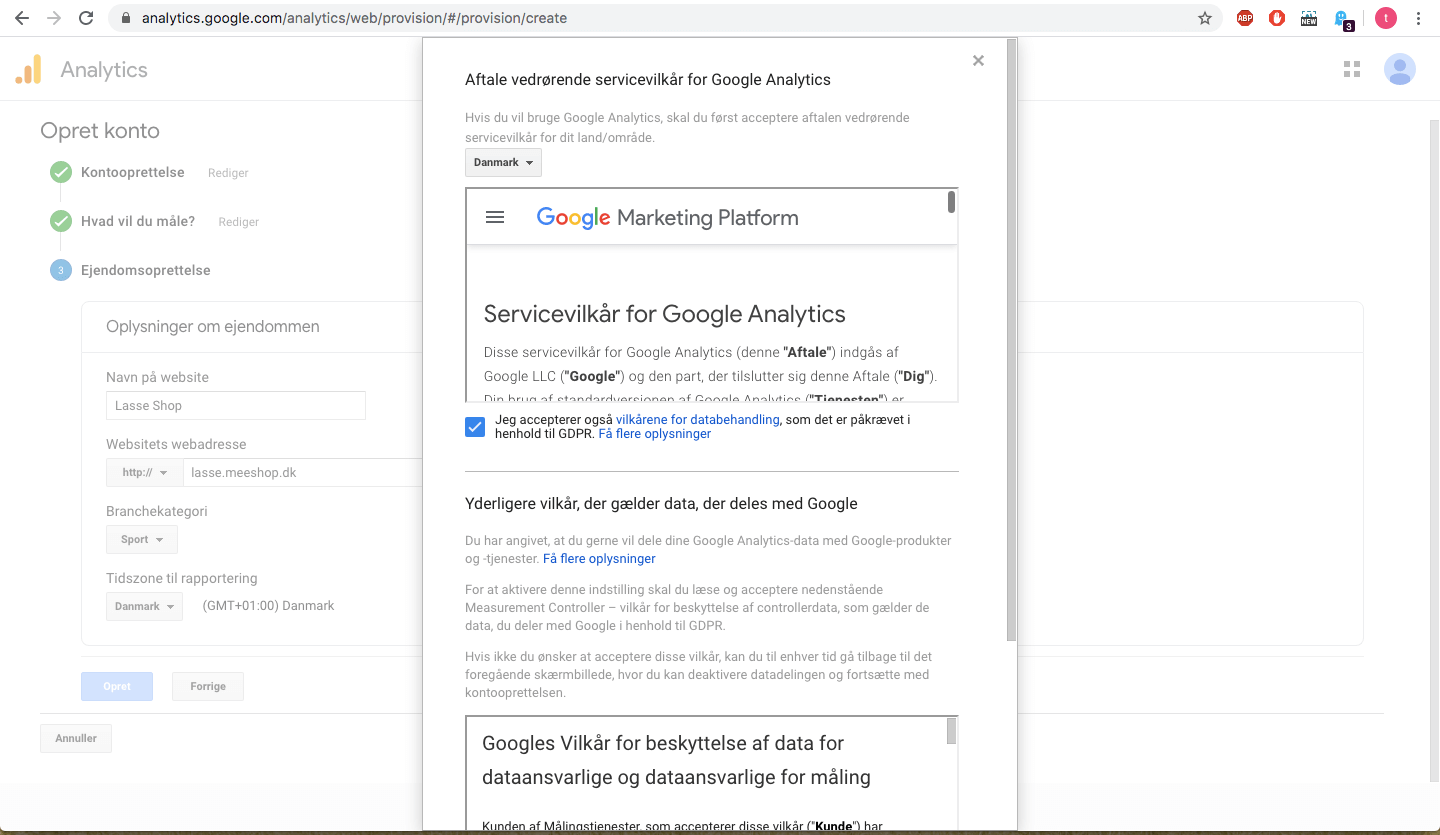Click Få flere oplysninger near GDPR checkbox
The image size is (1440, 835).
click(x=655, y=434)
